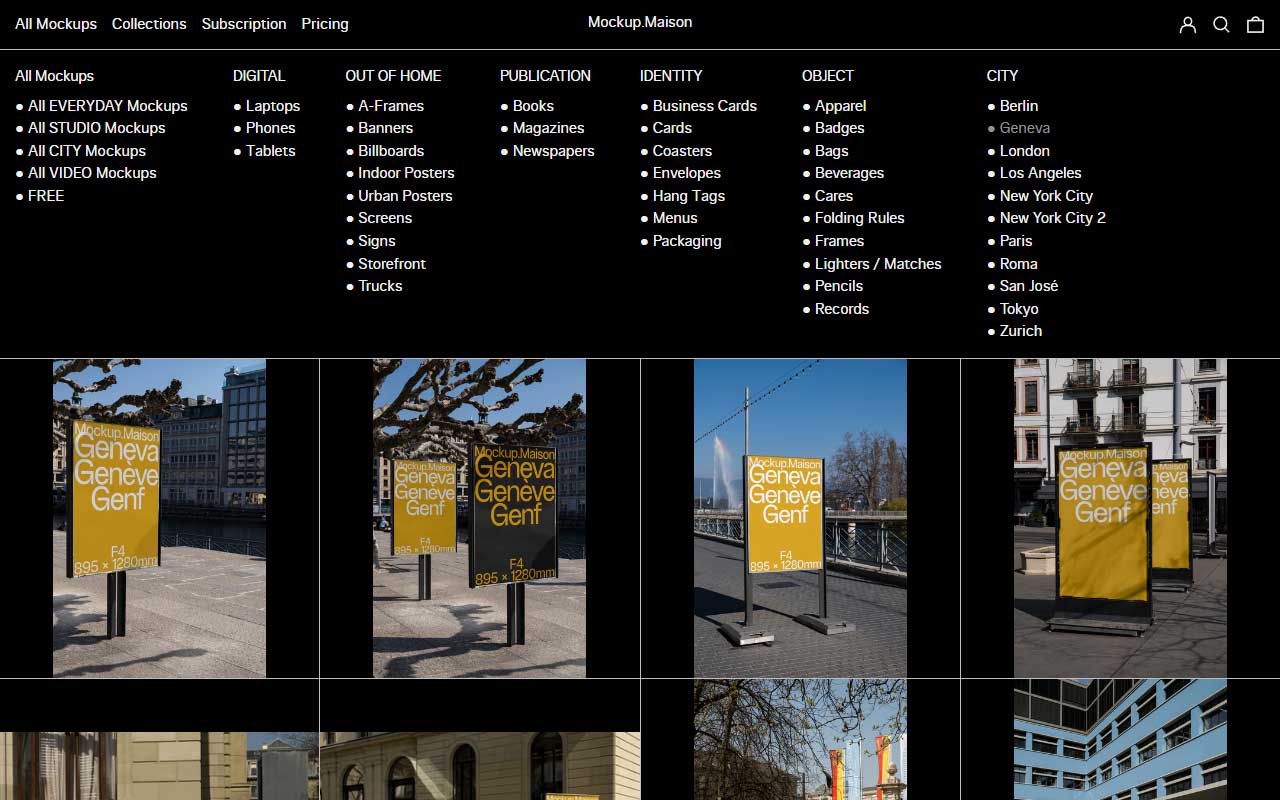Open the Billboards category under OUT OF HOME
Viewport: 1280px width, 800px height.
390,150
